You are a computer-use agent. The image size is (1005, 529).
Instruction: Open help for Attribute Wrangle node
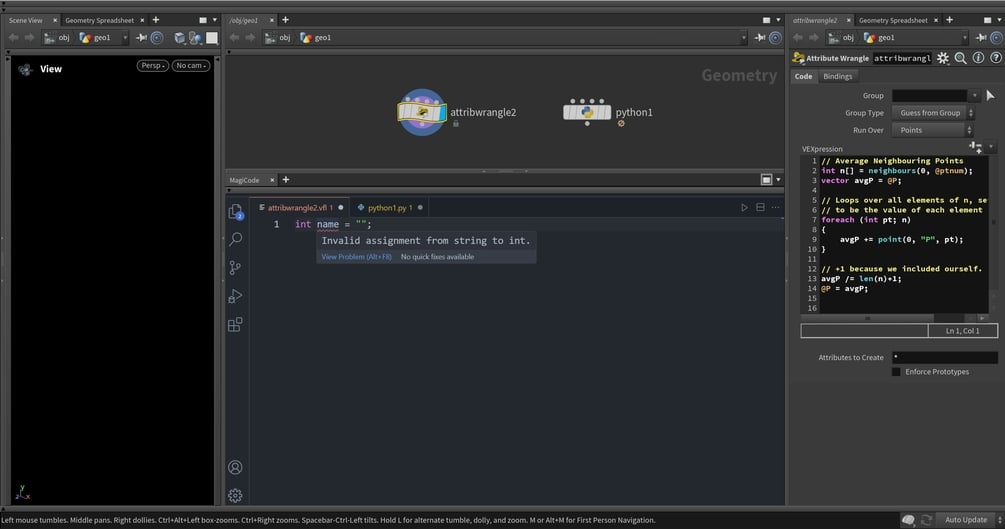(995, 58)
